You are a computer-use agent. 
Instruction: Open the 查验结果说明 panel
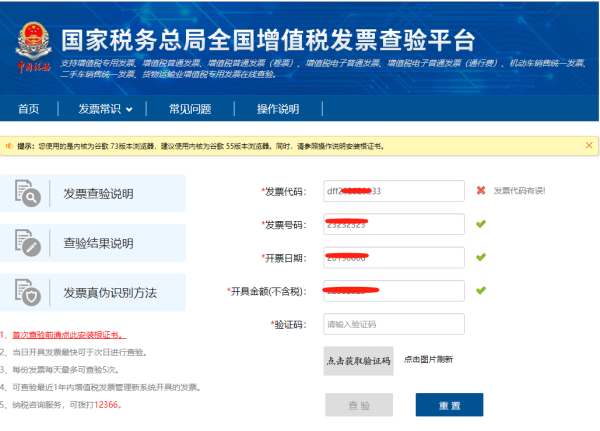coord(93,243)
